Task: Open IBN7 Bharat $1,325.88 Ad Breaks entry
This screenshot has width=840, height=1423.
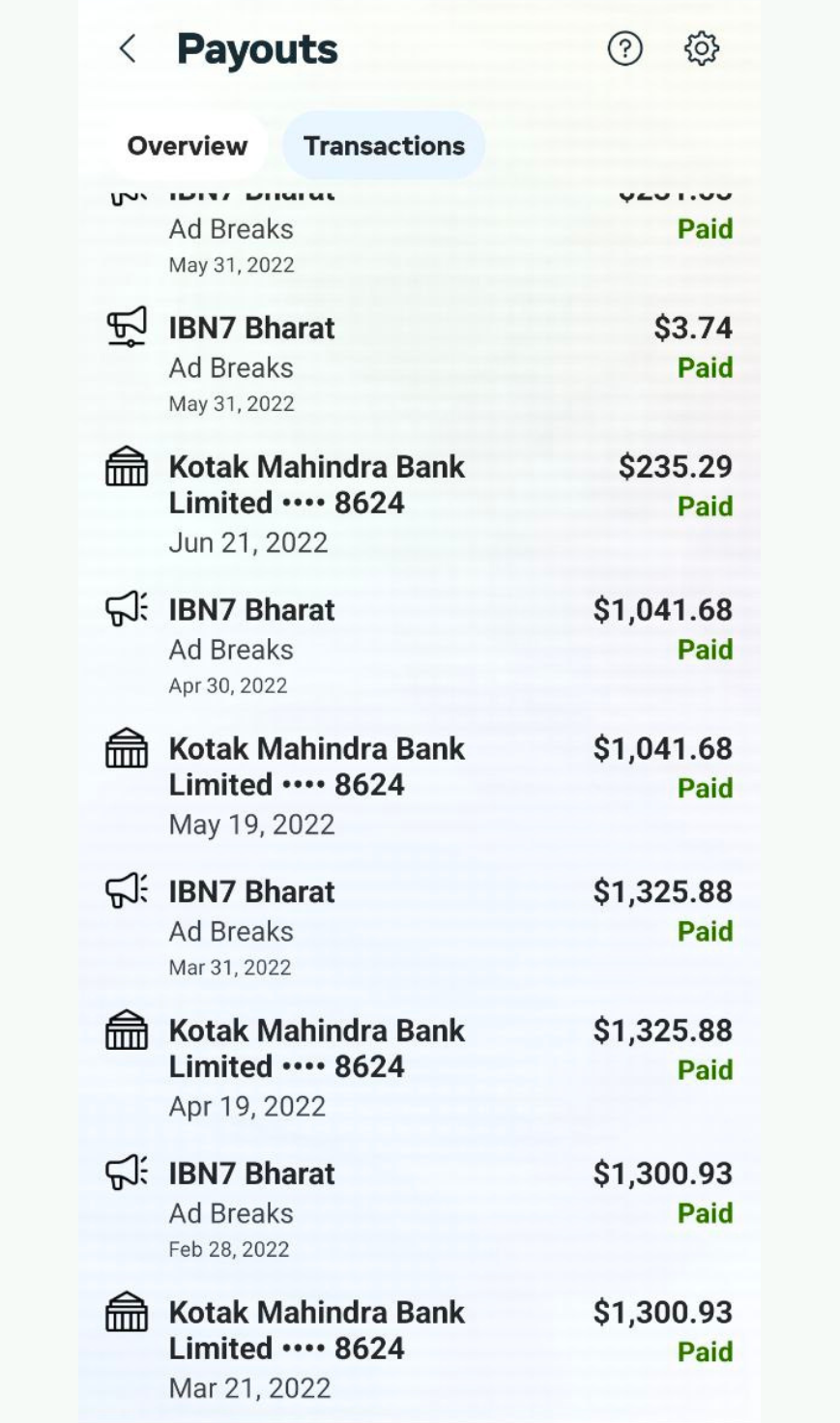Action: click(x=252, y=891)
